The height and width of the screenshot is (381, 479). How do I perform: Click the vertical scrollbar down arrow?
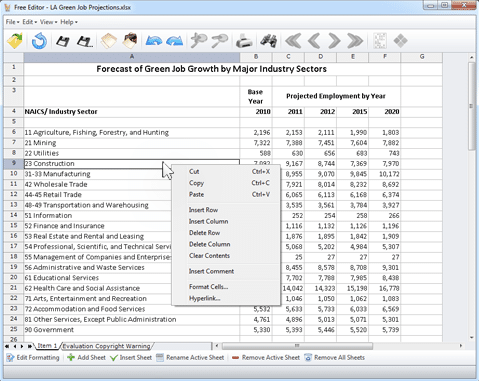coord(472,338)
